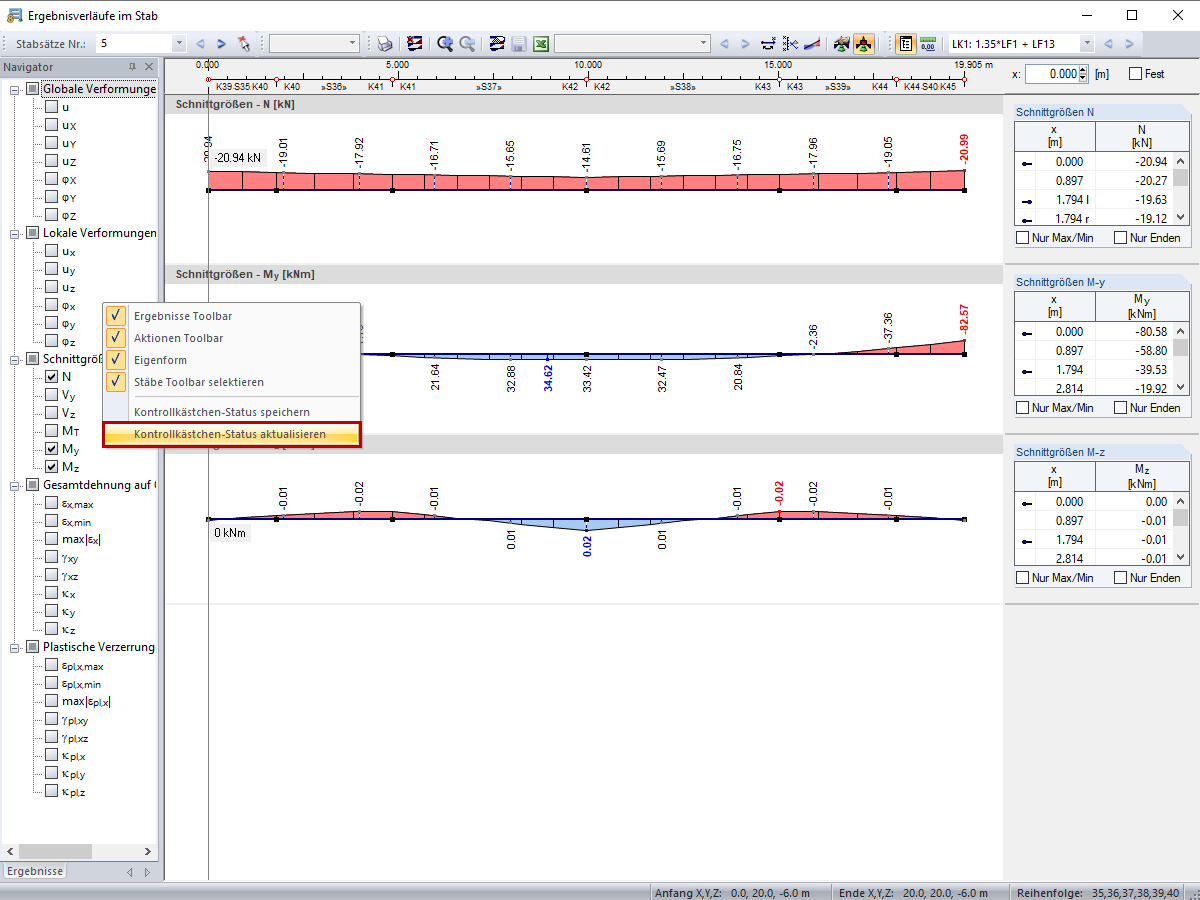Image resolution: width=1200 pixels, height=900 pixels.
Task: Choose Kontrollkästchen-Status speichern
Action: coord(231,412)
